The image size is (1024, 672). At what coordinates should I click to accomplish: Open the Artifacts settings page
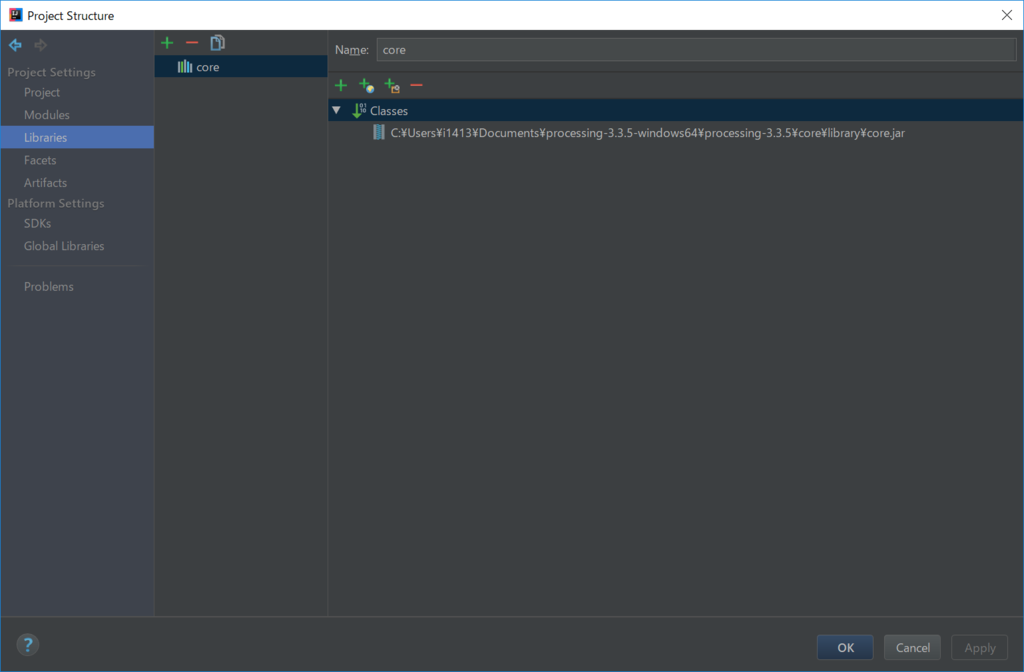(45, 183)
